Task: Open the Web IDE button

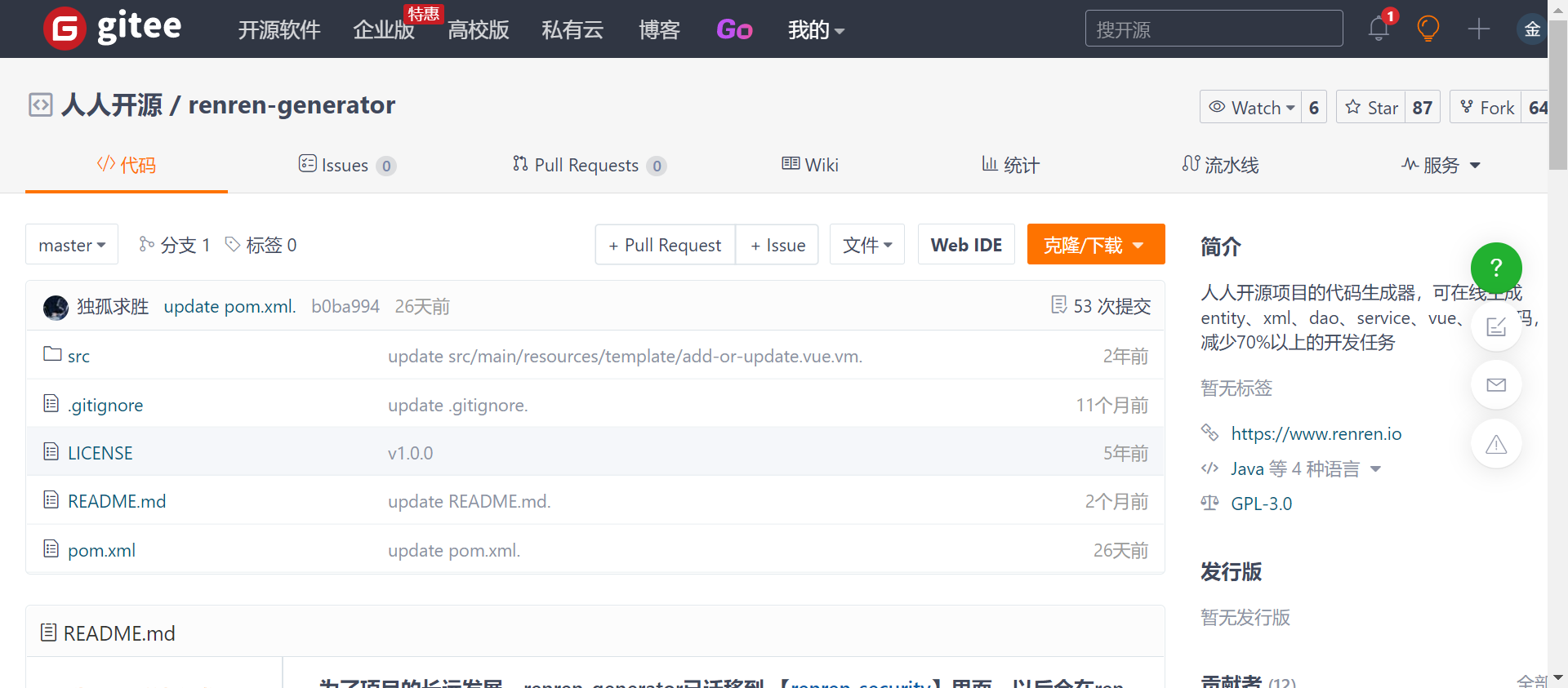Action: coord(966,245)
